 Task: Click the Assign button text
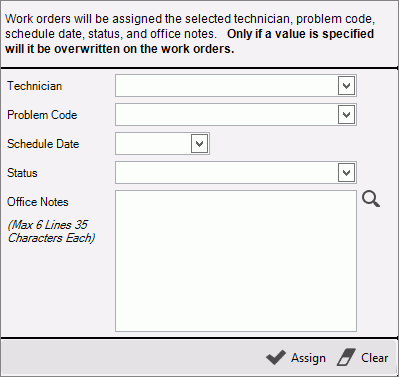pyautogui.click(x=308, y=358)
